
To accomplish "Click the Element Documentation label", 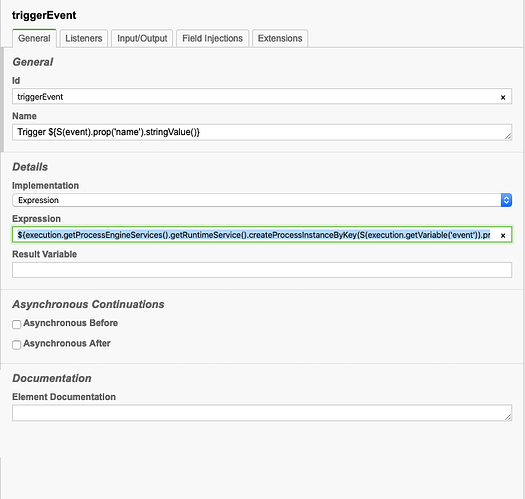I will (x=64, y=397).
